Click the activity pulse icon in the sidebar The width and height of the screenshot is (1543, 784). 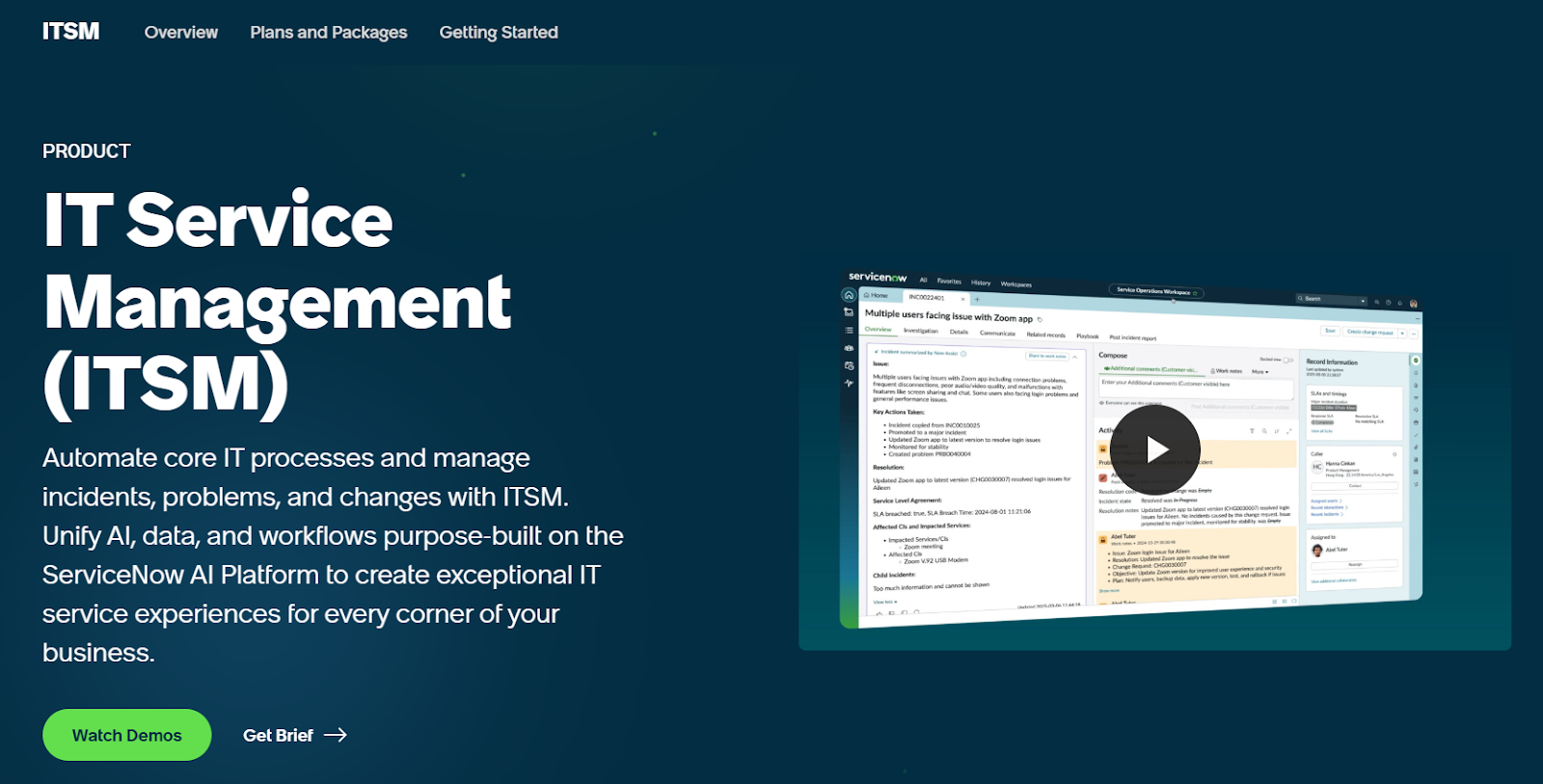849,383
